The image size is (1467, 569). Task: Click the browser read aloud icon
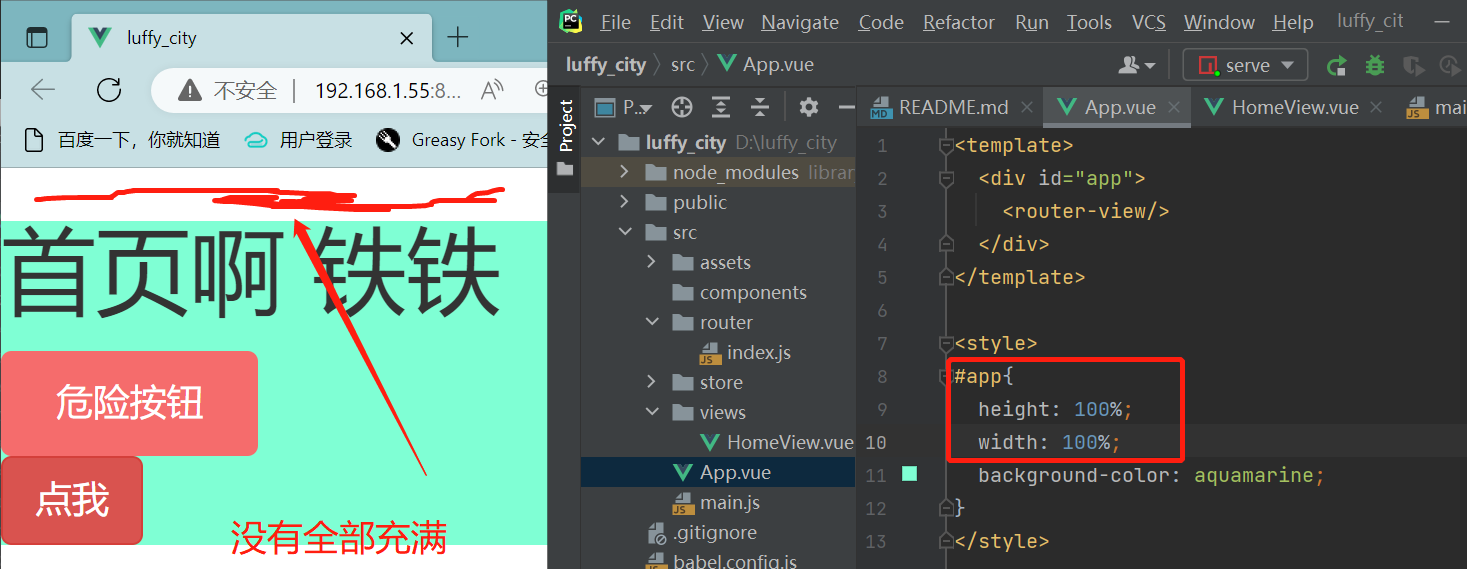[491, 91]
